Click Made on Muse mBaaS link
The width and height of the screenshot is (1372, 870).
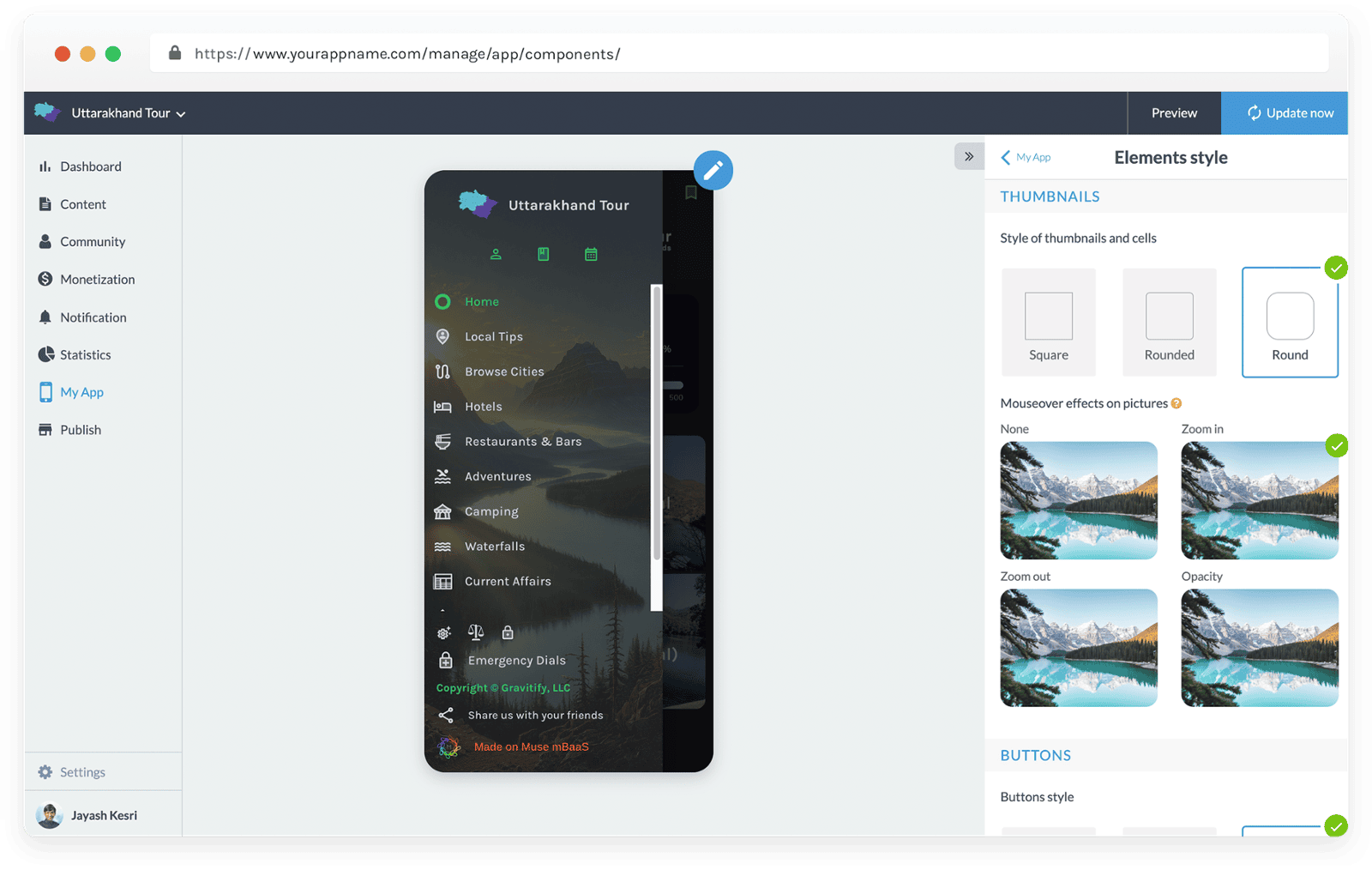point(531,746)
